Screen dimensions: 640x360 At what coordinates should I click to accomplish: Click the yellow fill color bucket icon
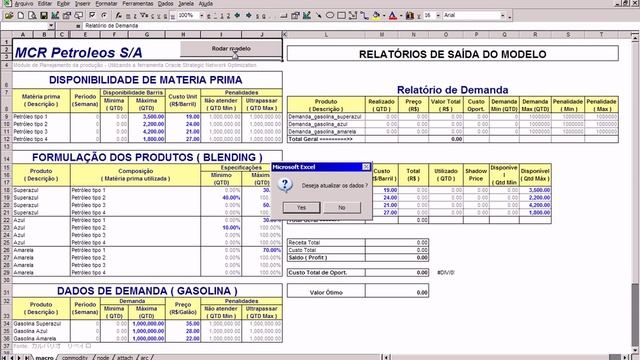click(x=376, y=16)
